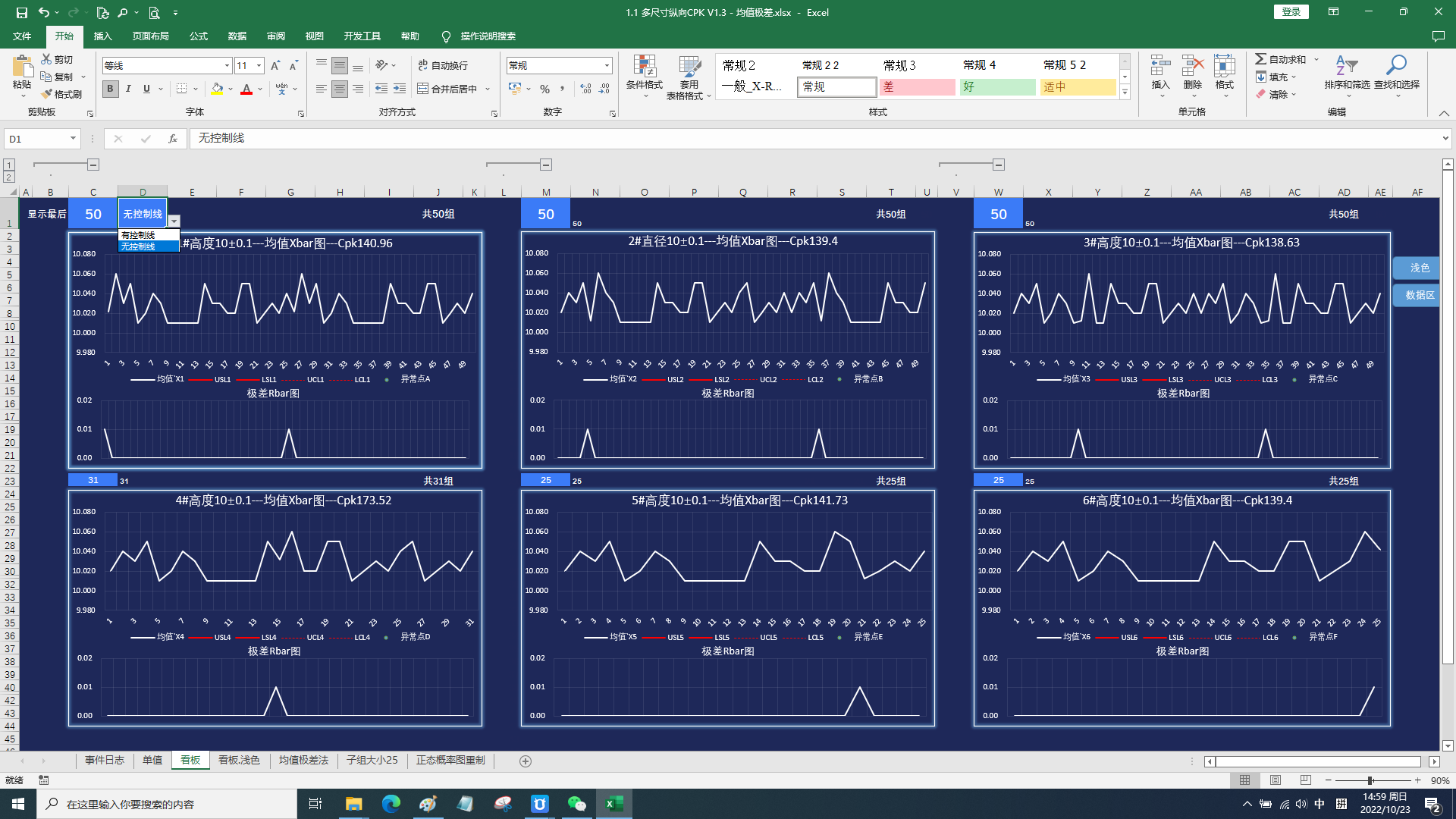Open the 数据 ribbon tab
The height and width of the screenshot is (819, 1456).
click(237, 36)
